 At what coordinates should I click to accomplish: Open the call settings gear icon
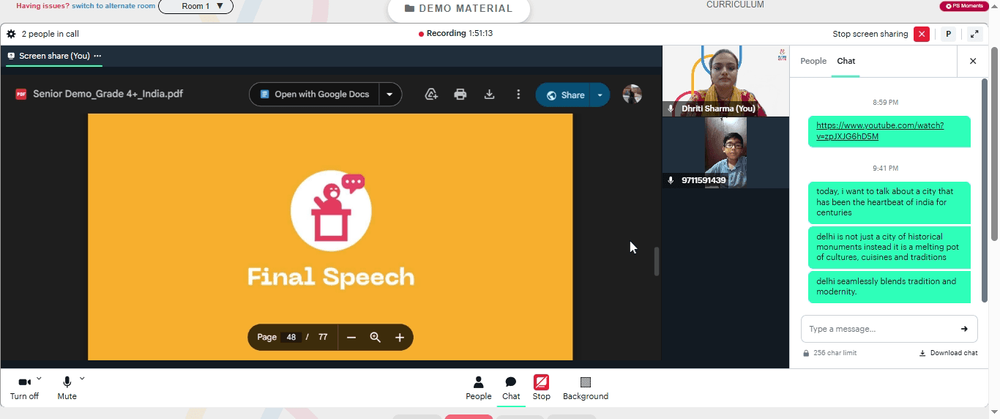click(x=11, y=34)
